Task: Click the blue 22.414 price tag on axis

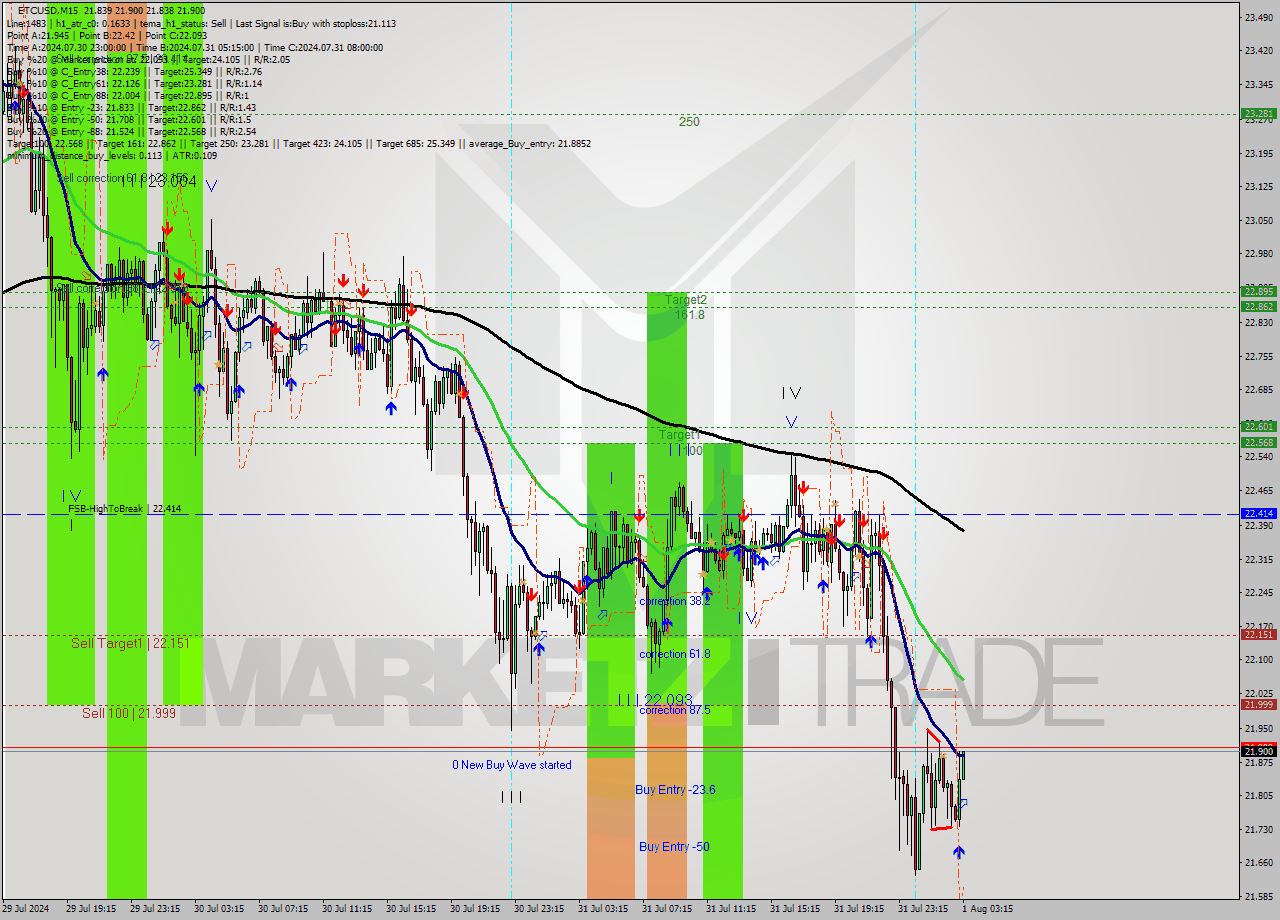Action: pos(1257,513)
